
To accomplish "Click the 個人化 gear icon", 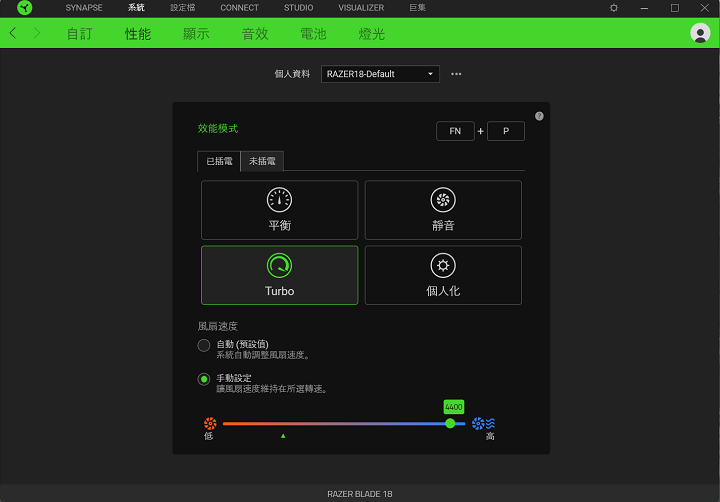I will (x=443, y=265).
